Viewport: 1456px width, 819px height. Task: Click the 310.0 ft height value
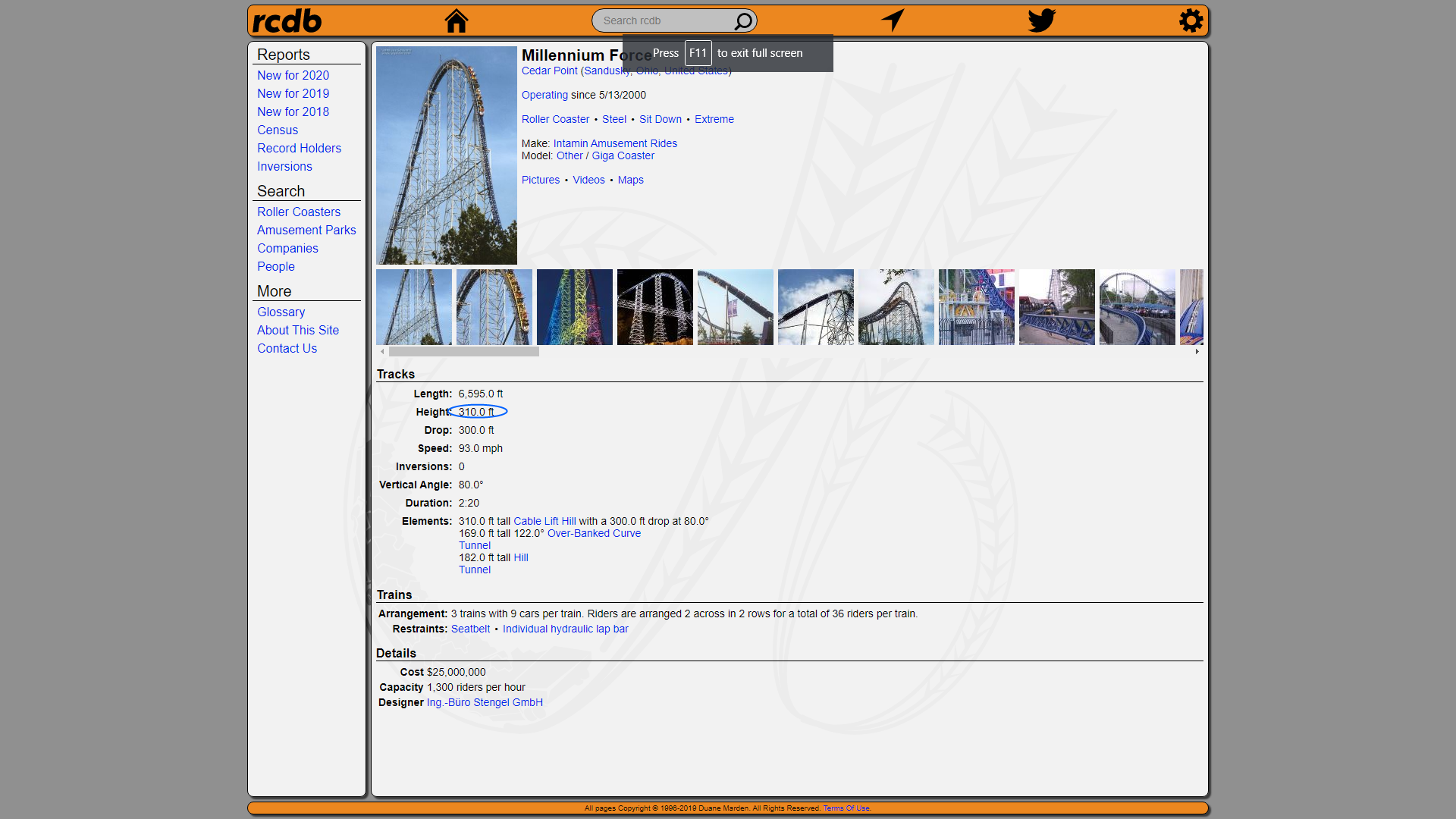476,412
